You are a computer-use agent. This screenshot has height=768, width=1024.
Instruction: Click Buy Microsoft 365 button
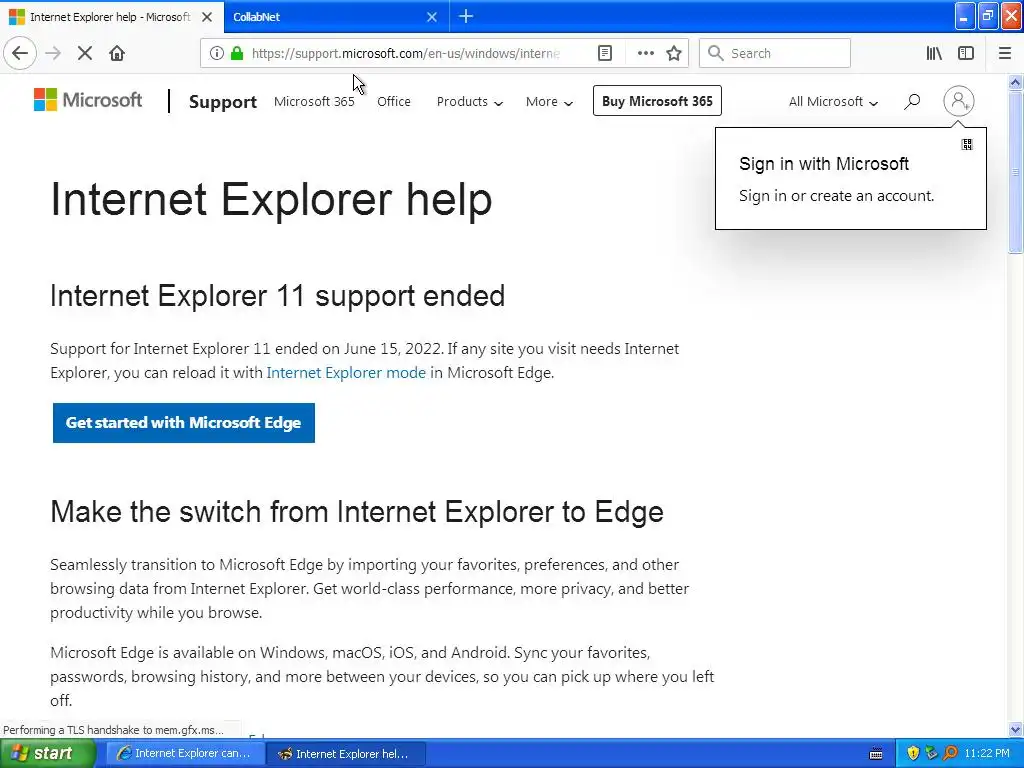pyautogui.click(x=657, y=101)
